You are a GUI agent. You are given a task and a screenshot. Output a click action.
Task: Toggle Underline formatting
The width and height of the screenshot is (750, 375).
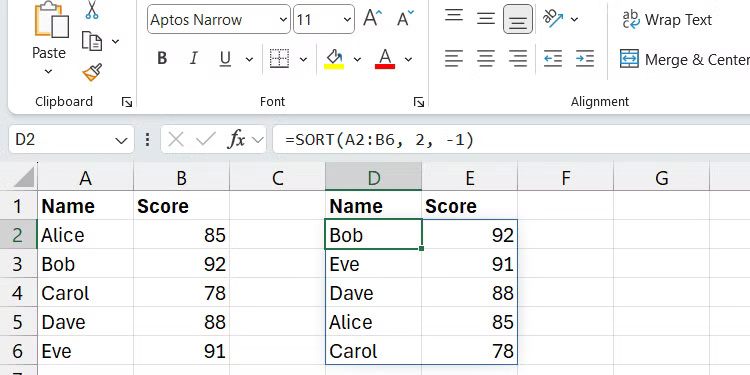coord(225,59)
